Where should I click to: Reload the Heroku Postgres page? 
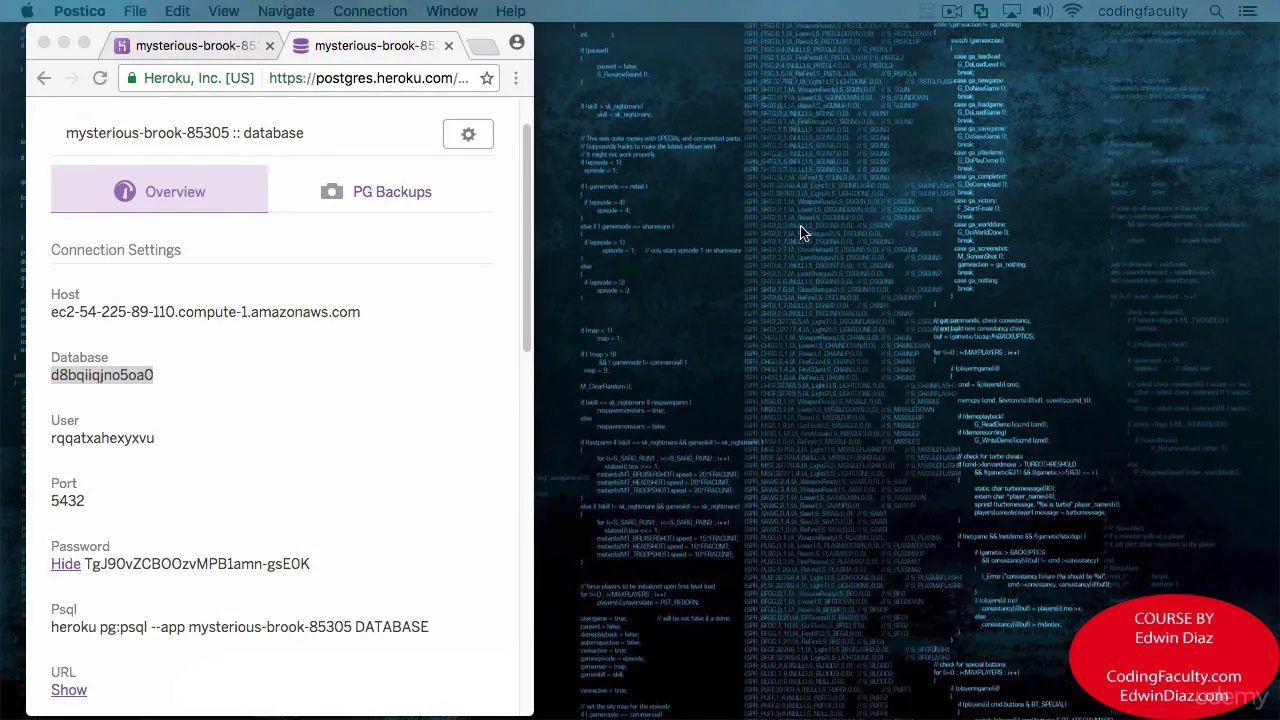[100, 78]
